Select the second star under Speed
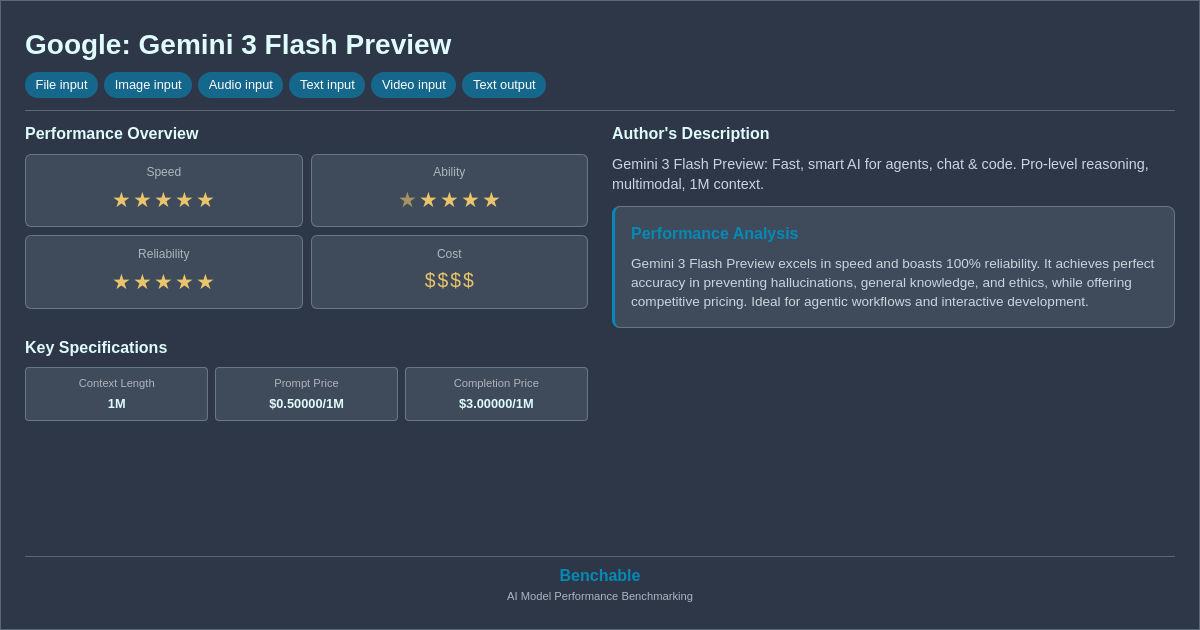1200x630 pixels. (143, 200)
